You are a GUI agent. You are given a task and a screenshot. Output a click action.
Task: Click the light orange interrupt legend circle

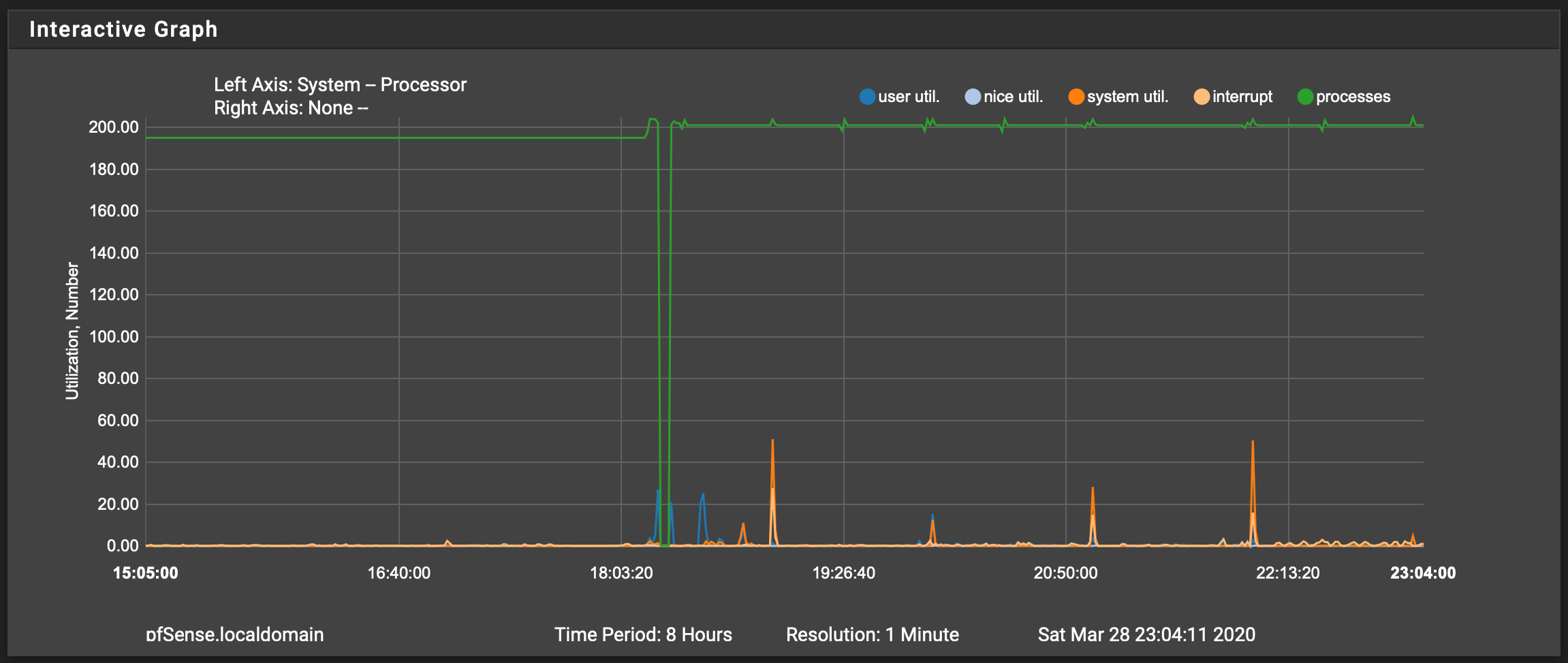pos(1202,97)
